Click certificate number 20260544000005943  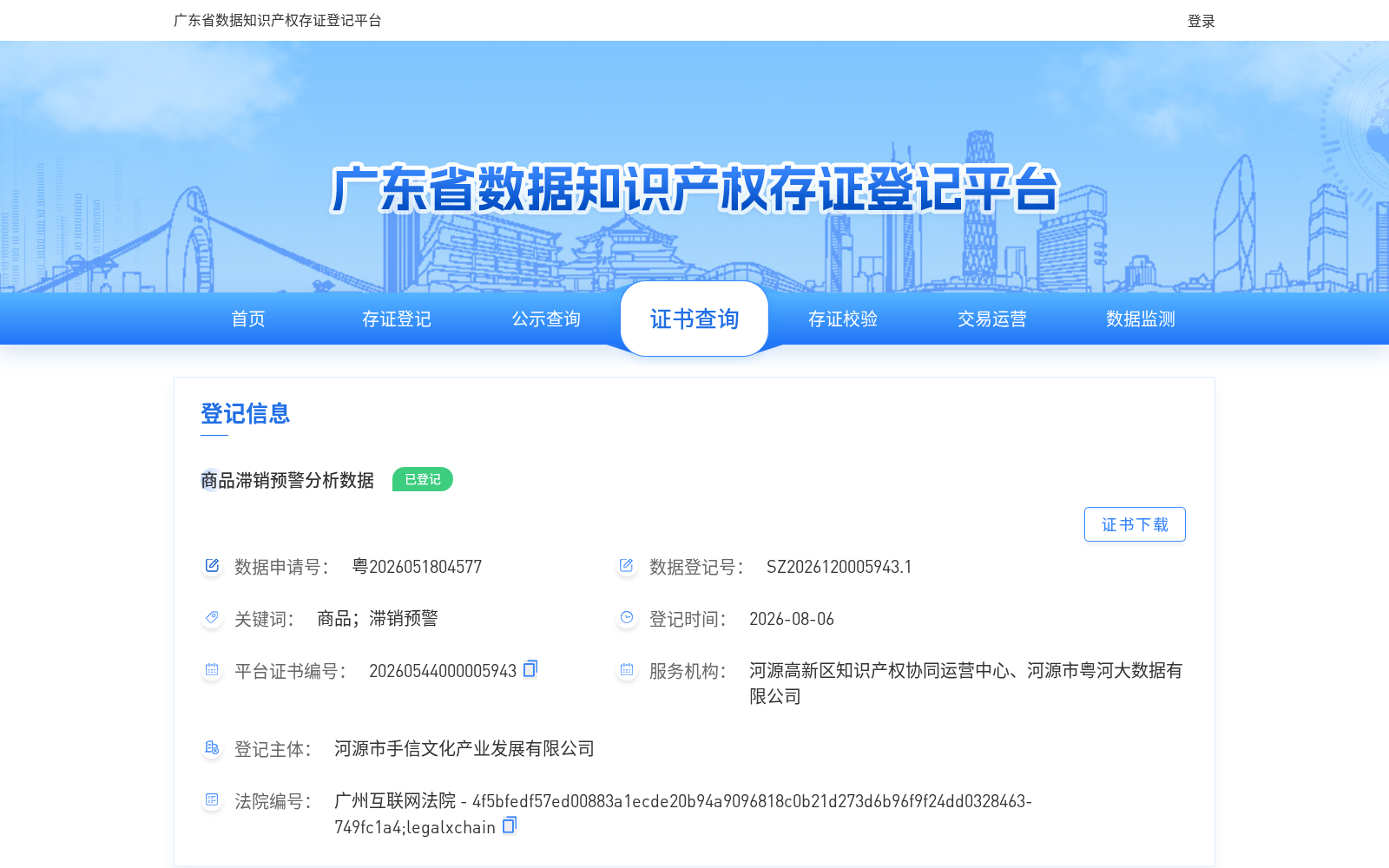click(x=443, y=671)
